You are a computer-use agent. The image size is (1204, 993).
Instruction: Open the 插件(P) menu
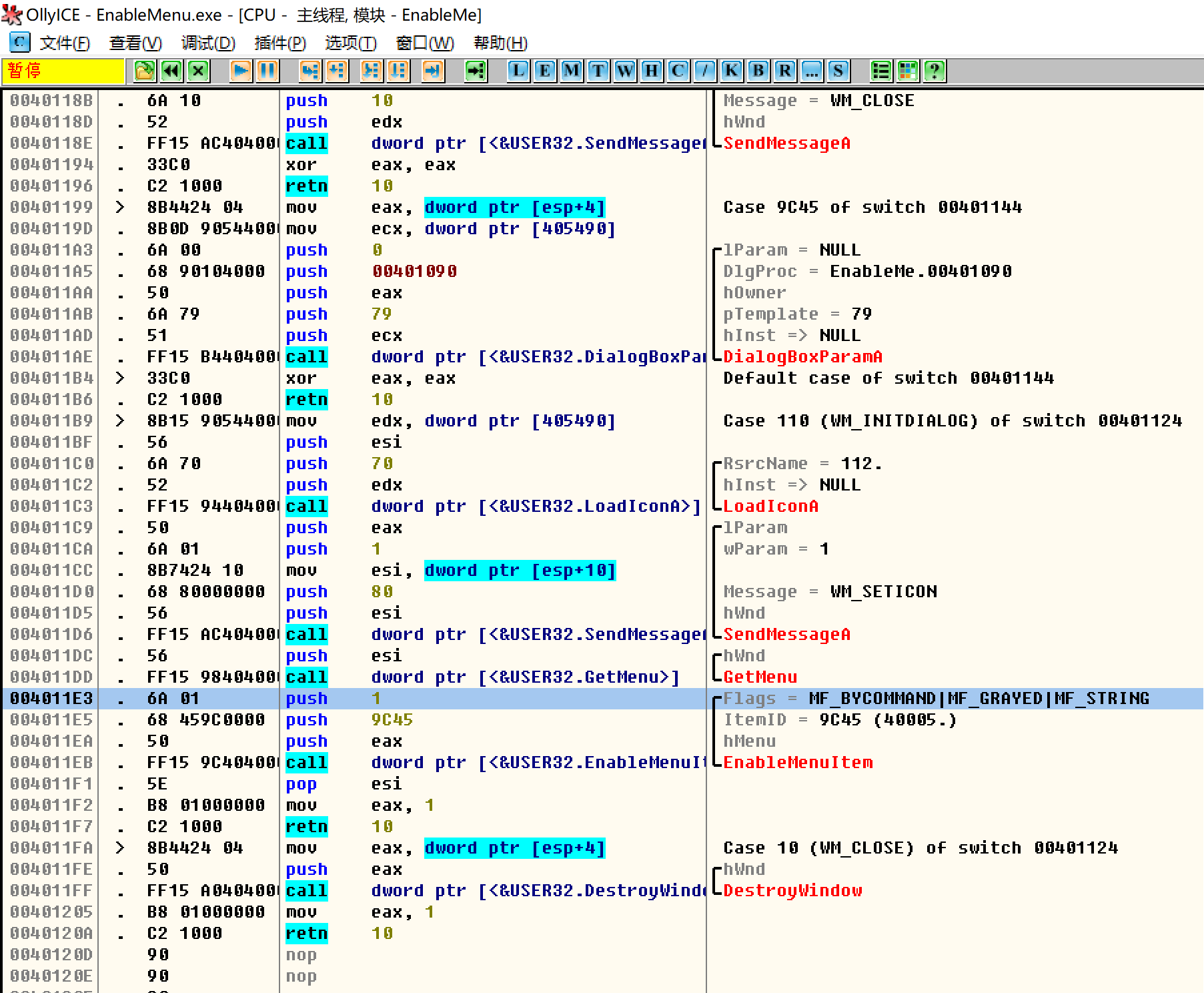280,43
